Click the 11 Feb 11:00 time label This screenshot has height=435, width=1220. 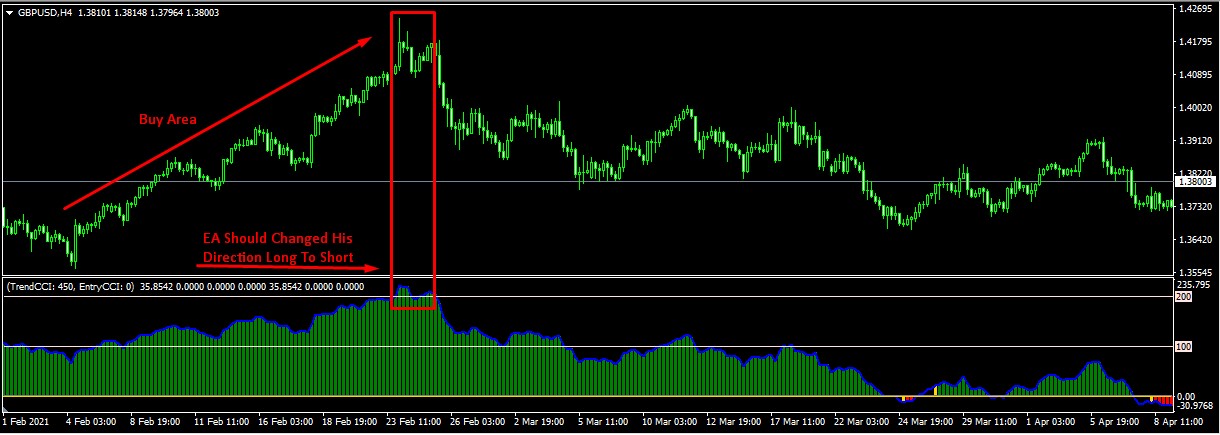coord(223,424)
